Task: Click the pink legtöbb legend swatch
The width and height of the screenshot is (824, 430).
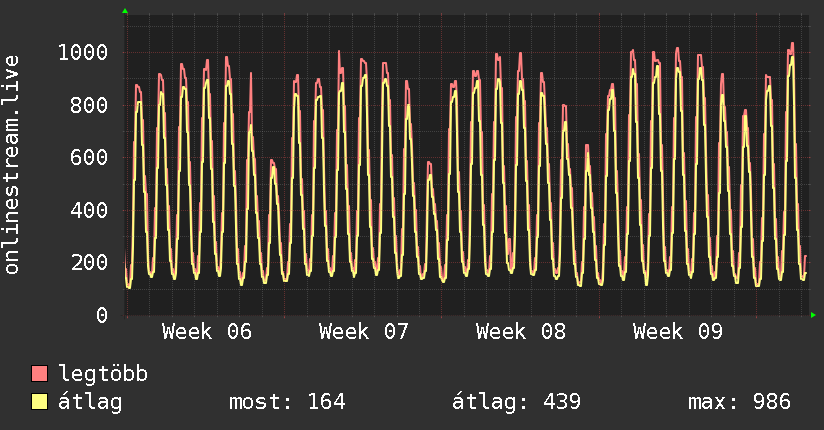Action: 39,373
